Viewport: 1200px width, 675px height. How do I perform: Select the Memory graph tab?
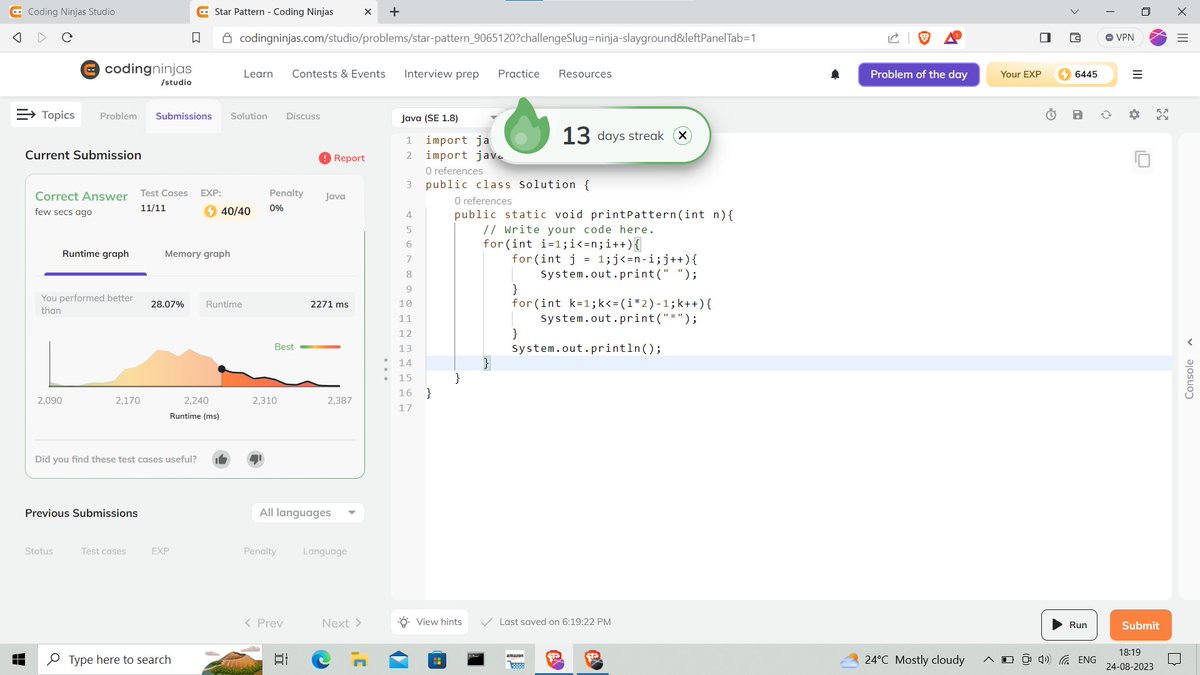tap(197, 254)
